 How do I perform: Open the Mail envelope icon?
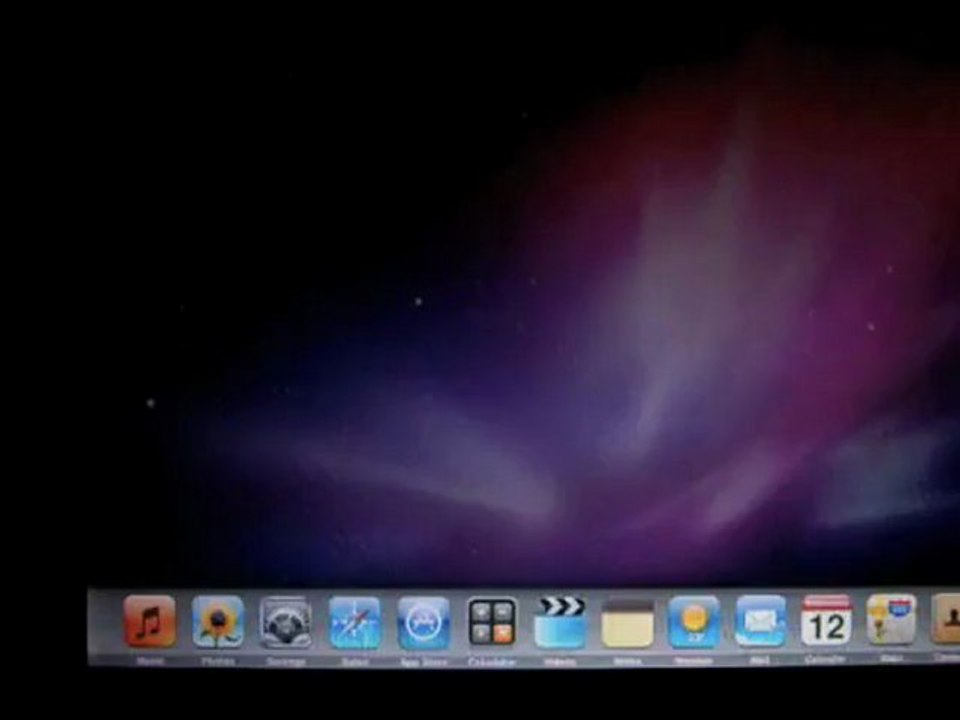click(x=760, y=621)
